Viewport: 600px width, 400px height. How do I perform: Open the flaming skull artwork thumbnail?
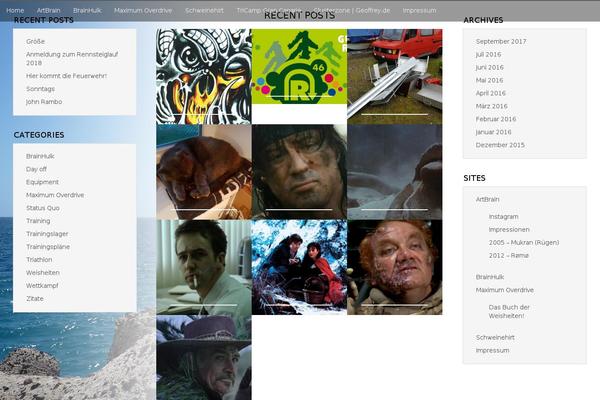click(x=204, y=77)
